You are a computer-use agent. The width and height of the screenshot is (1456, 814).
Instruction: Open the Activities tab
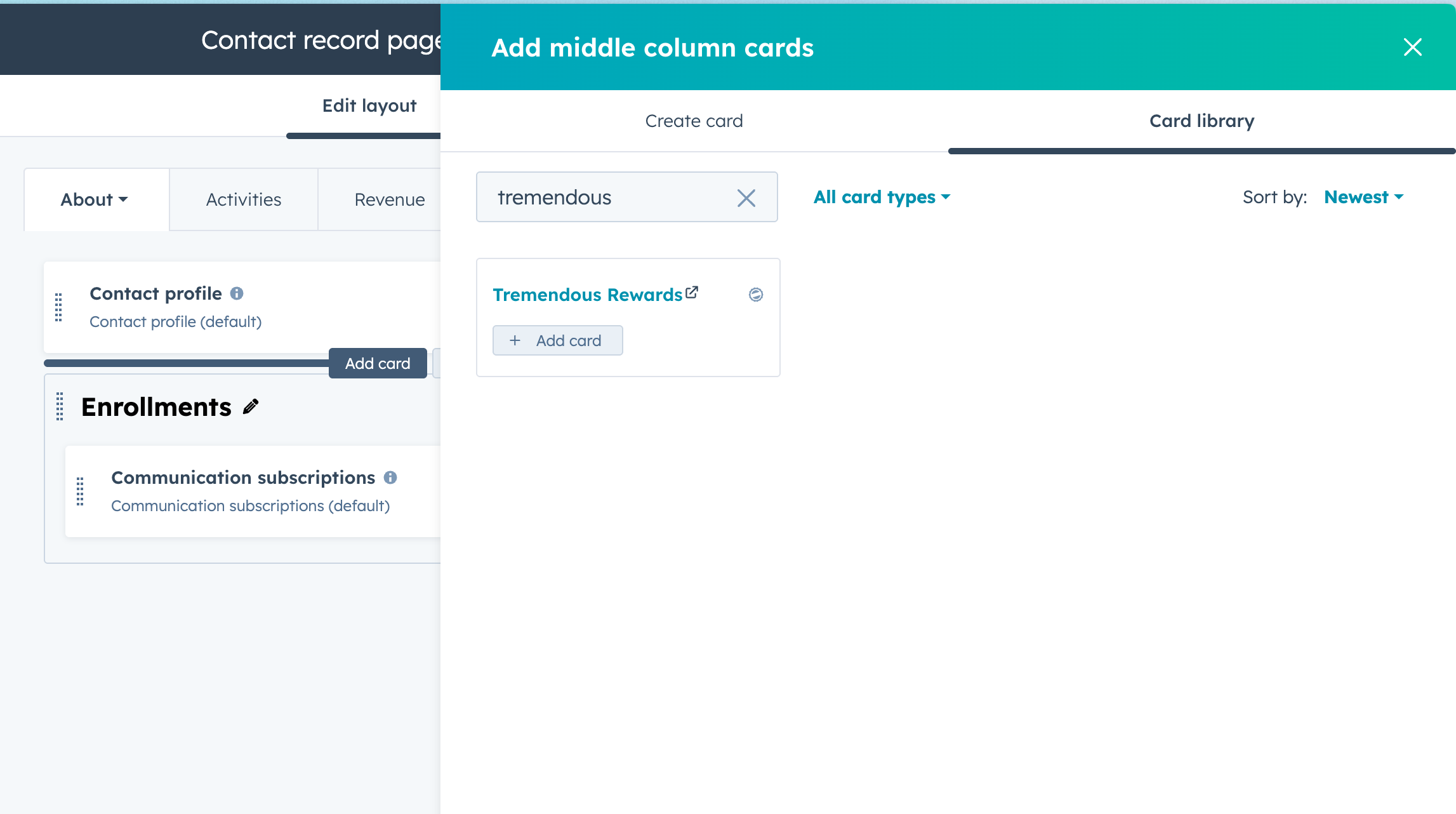(x=244, y=200)
